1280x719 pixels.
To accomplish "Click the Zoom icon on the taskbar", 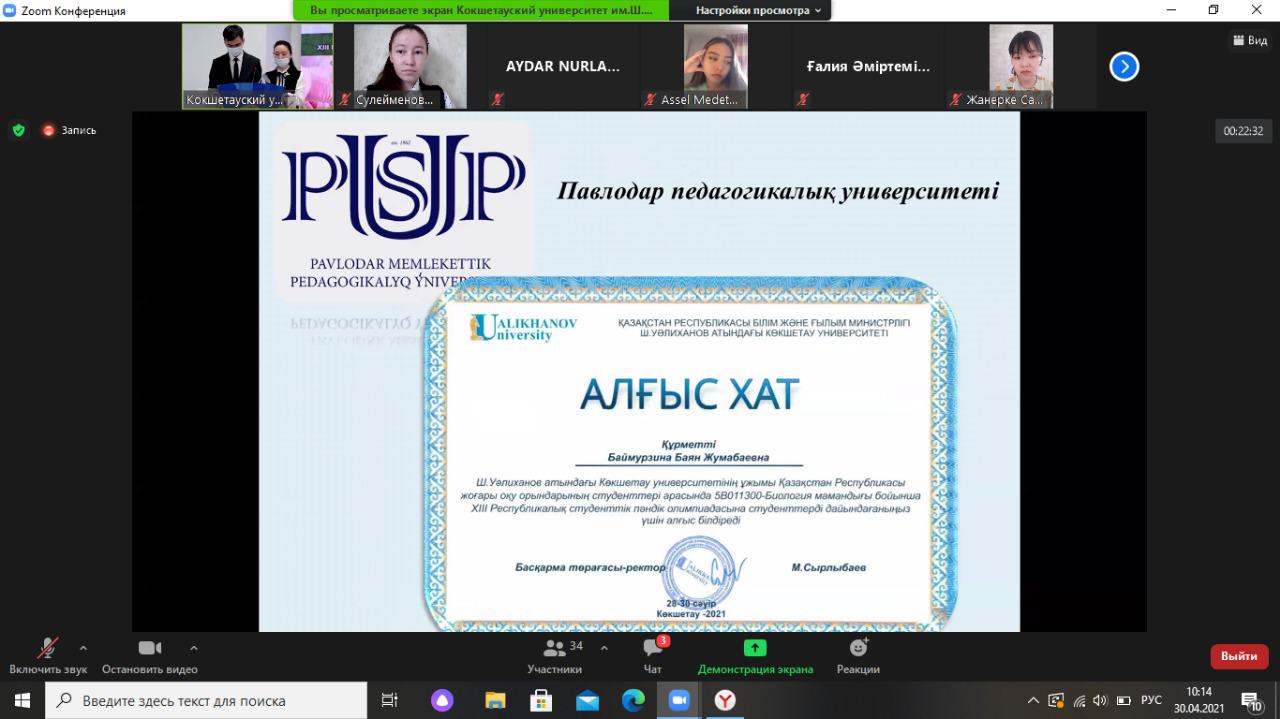I will point(679,700).
